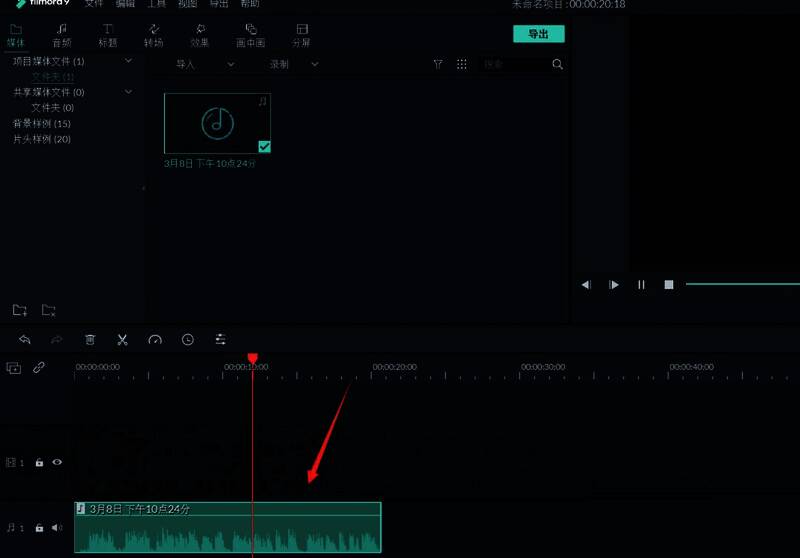Click the filter funnel icon
The width and height of the screenshot is (800, 558).
[x=438, y=64]
